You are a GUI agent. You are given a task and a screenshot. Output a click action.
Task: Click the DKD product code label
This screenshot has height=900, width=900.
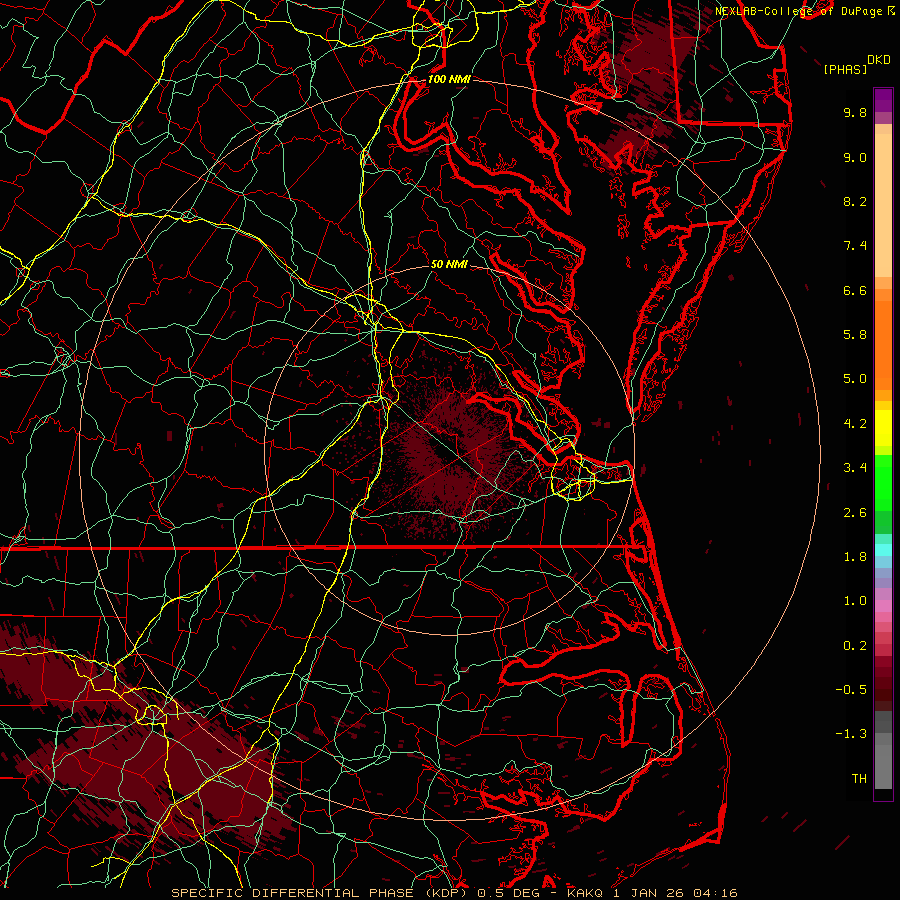[x=879, y=60]
